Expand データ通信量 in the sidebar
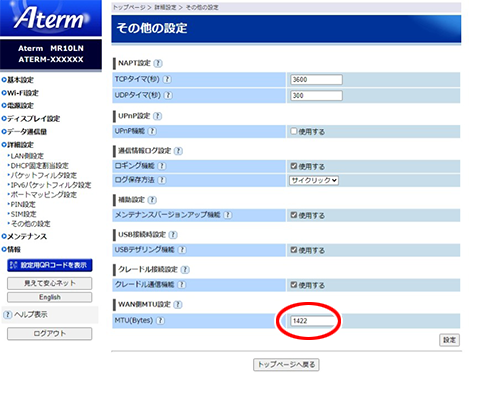The width and height of the screenshot is (500, 393). [24, 132]
